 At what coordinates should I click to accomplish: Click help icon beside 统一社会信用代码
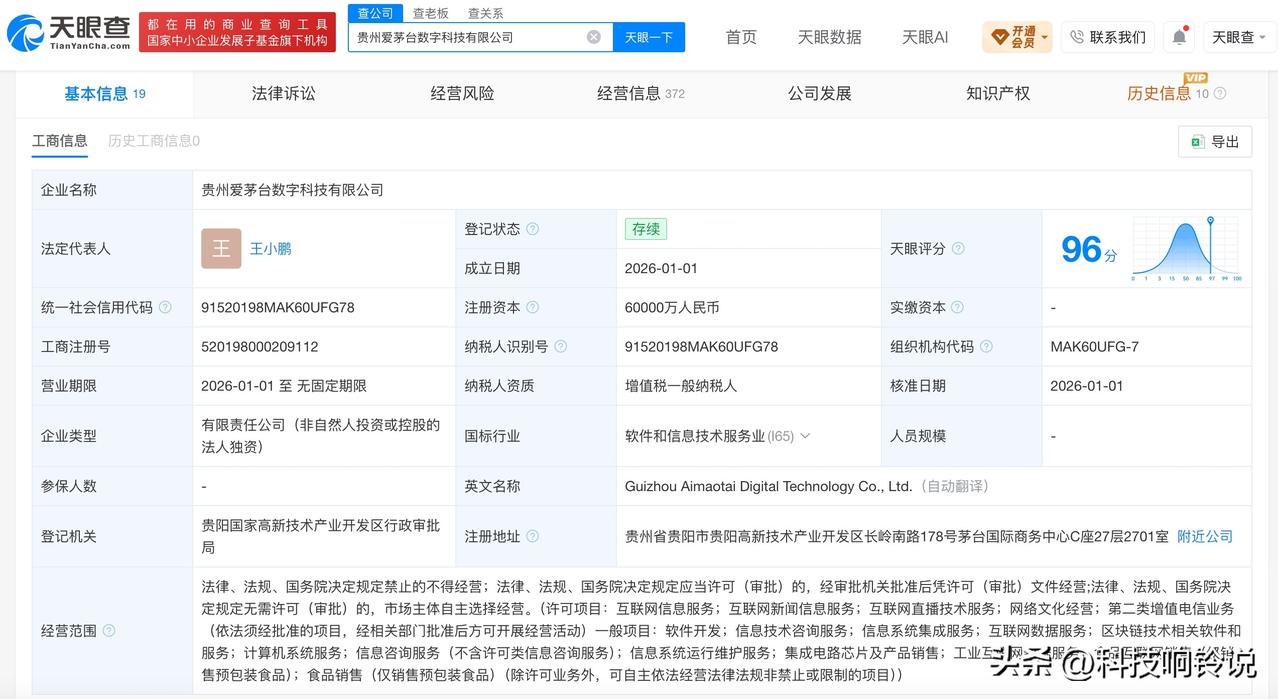[165, 307]
